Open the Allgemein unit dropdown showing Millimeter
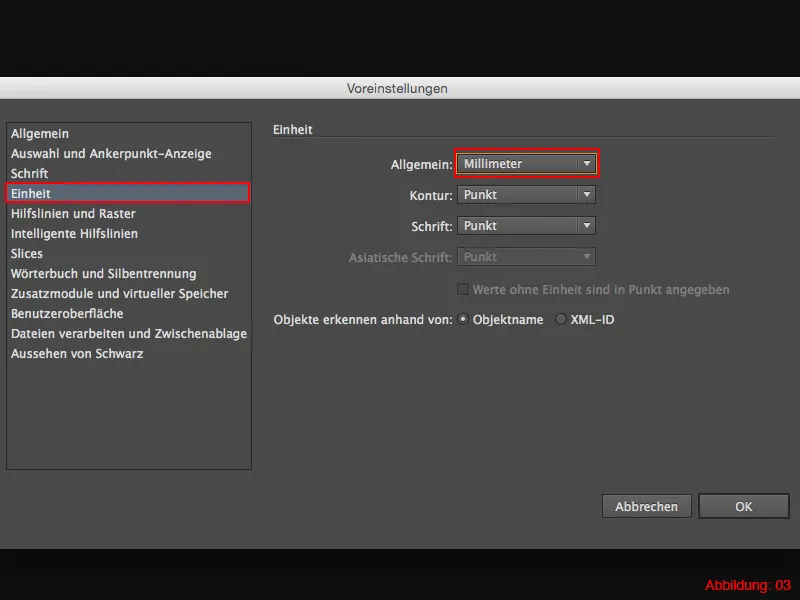This screenshot has height=600, width=800. 527,164
